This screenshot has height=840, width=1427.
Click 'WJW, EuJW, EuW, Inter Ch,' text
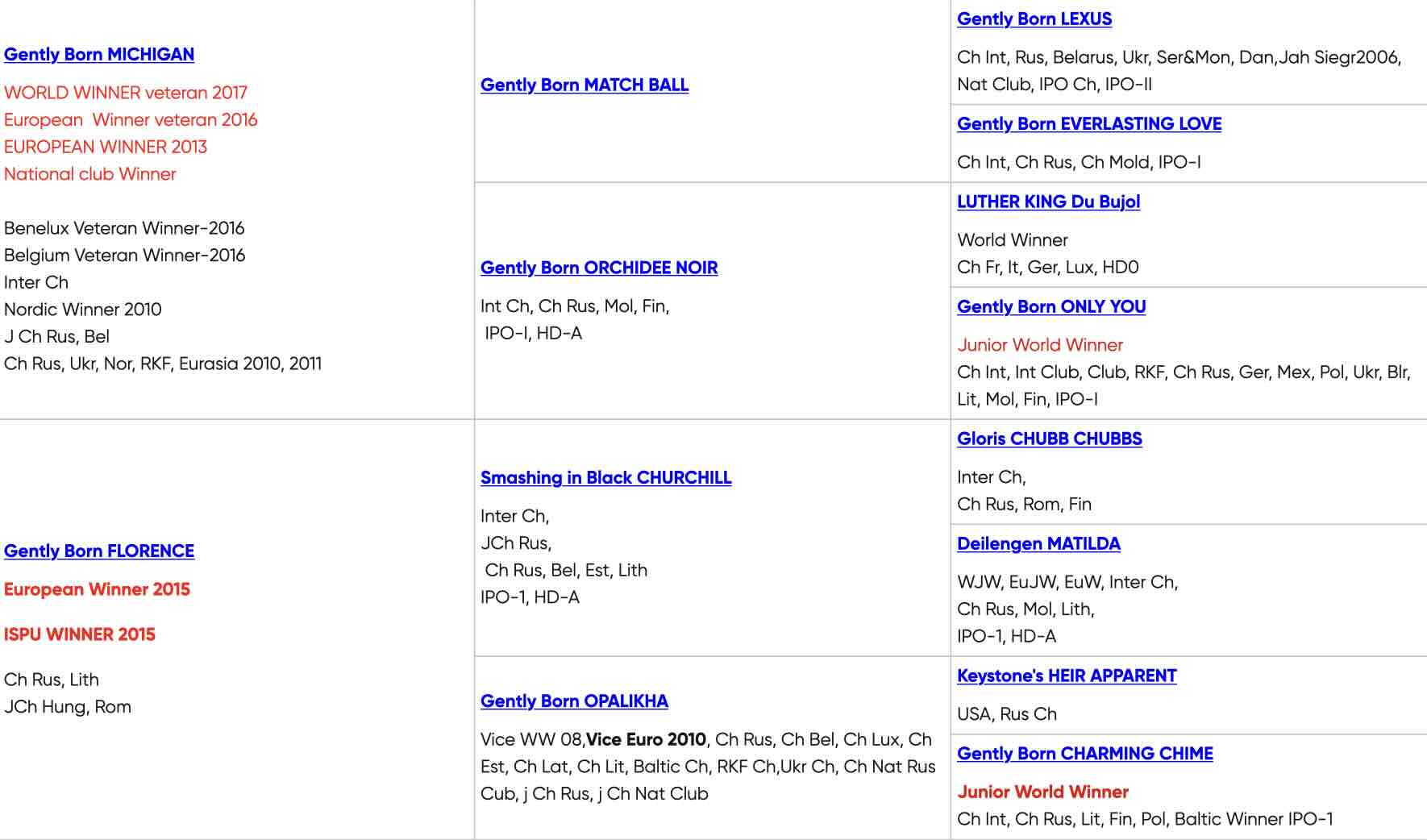pos(1067,582)
